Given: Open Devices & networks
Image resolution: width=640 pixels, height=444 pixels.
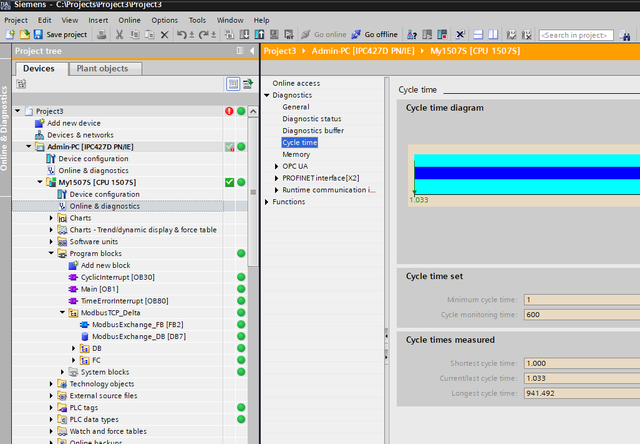Looking at the screenshot, I should point(80,135).
